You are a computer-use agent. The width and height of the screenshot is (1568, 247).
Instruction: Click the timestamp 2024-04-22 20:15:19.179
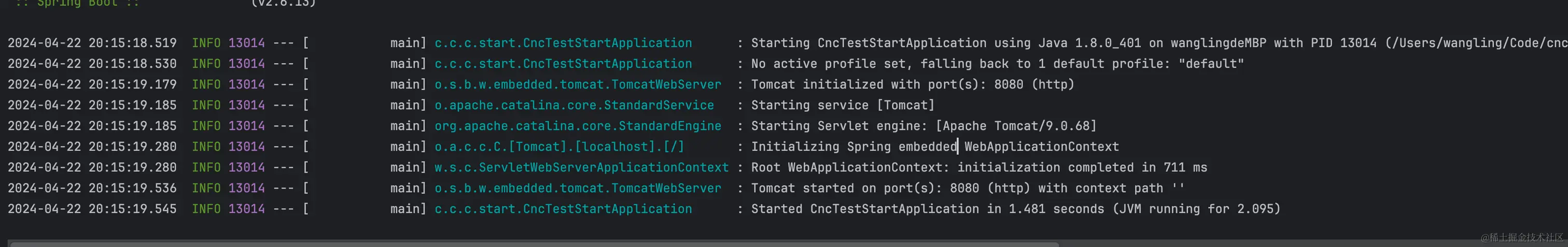point(92,84)
